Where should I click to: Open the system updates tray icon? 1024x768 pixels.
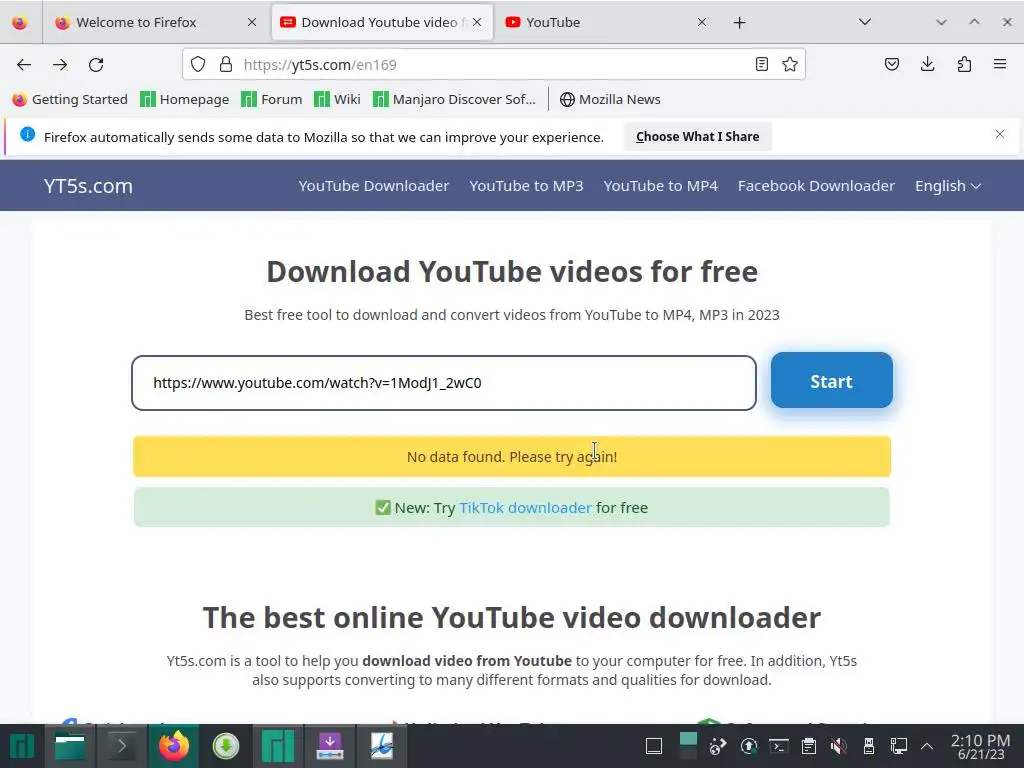click(748, 746)
